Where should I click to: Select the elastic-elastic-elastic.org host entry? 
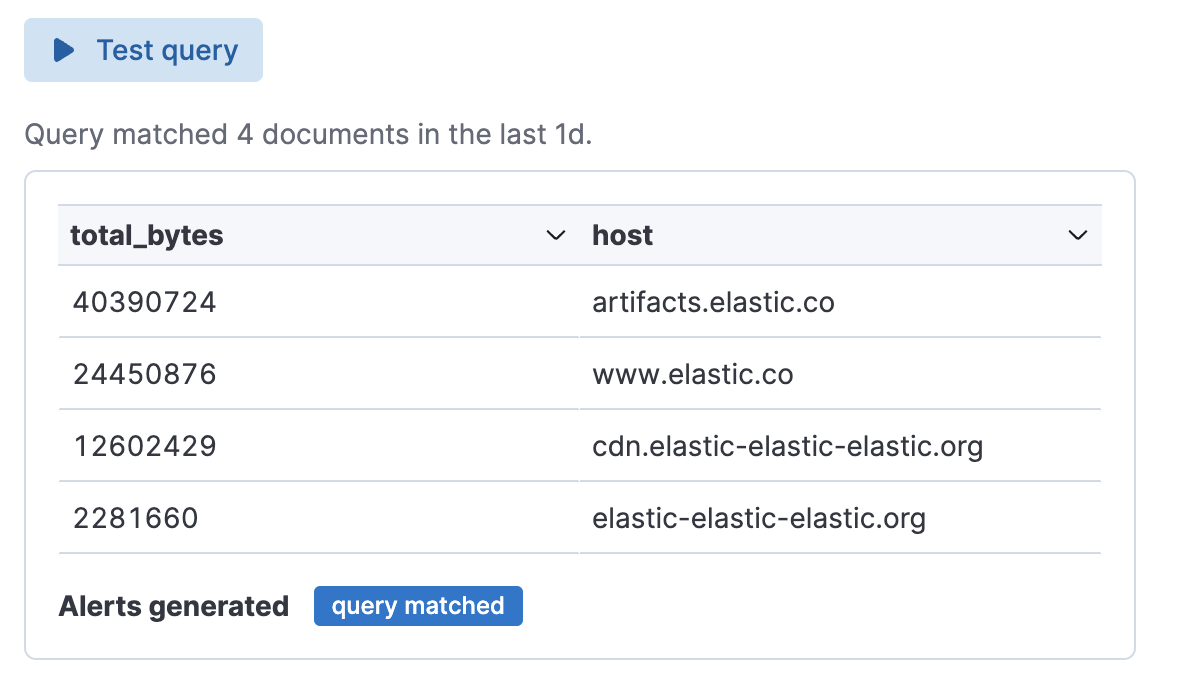pyautogui.click(x=760, y=518)
